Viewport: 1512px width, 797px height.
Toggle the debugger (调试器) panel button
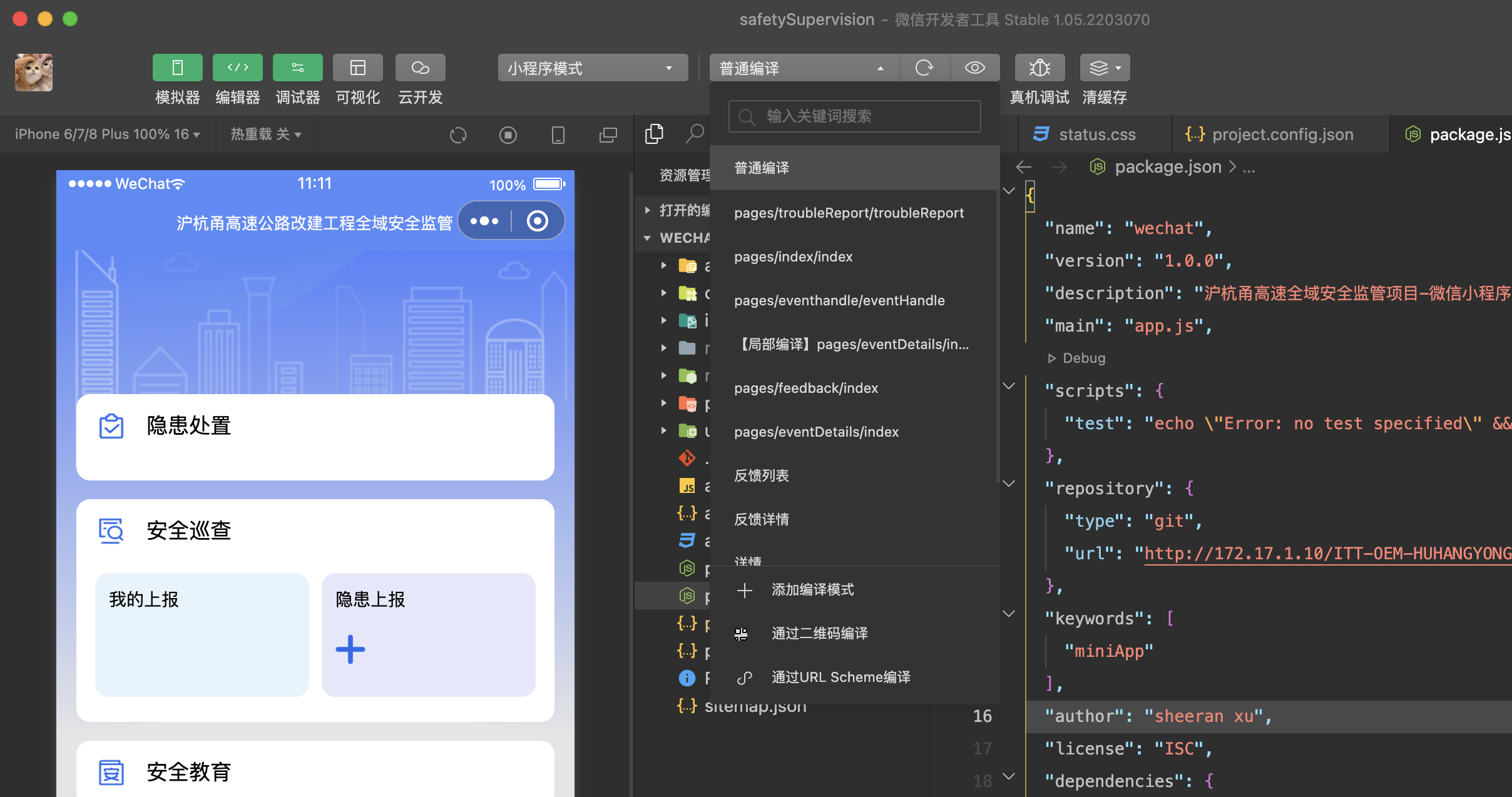pyautogui.click(x=297, y=68)
